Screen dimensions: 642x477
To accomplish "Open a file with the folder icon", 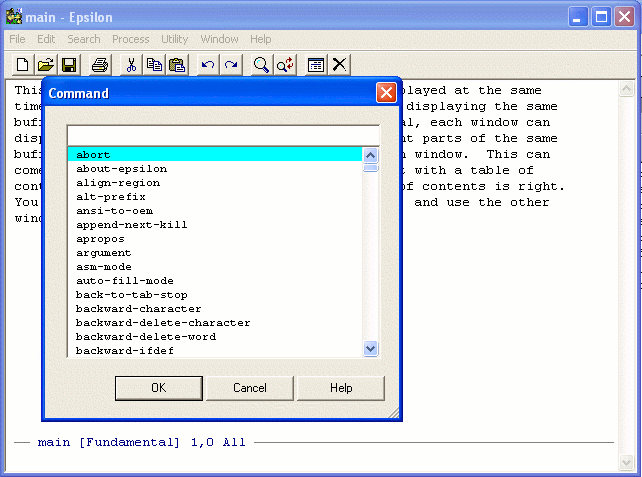I will (45, 65).
